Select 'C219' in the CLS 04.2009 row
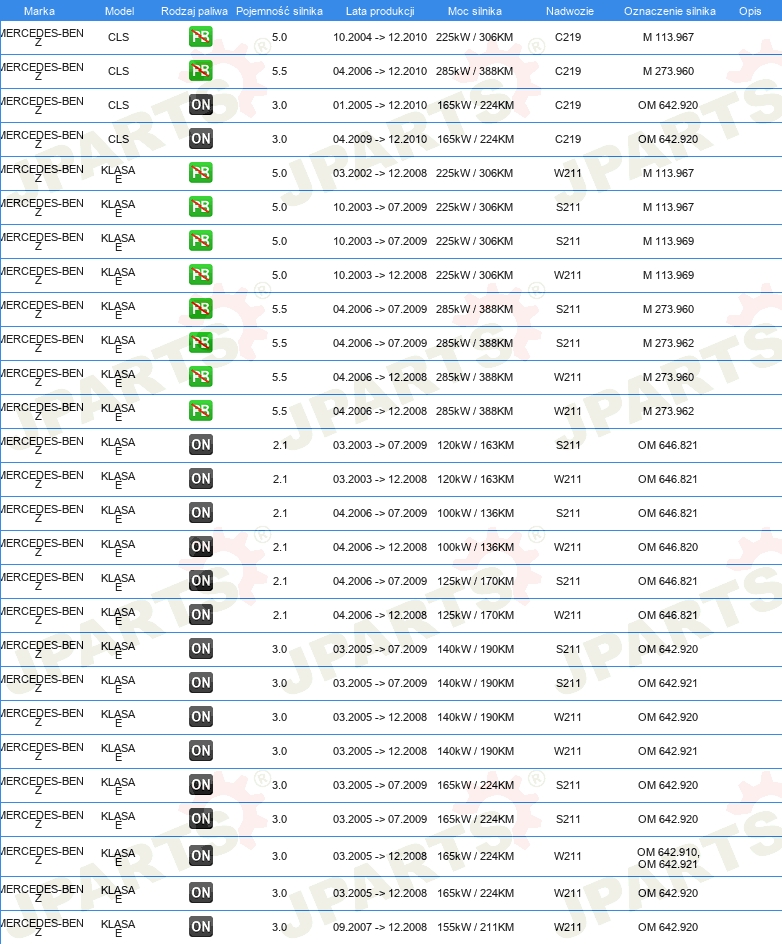This screenshot has height=944, width=782. point(568,139)
